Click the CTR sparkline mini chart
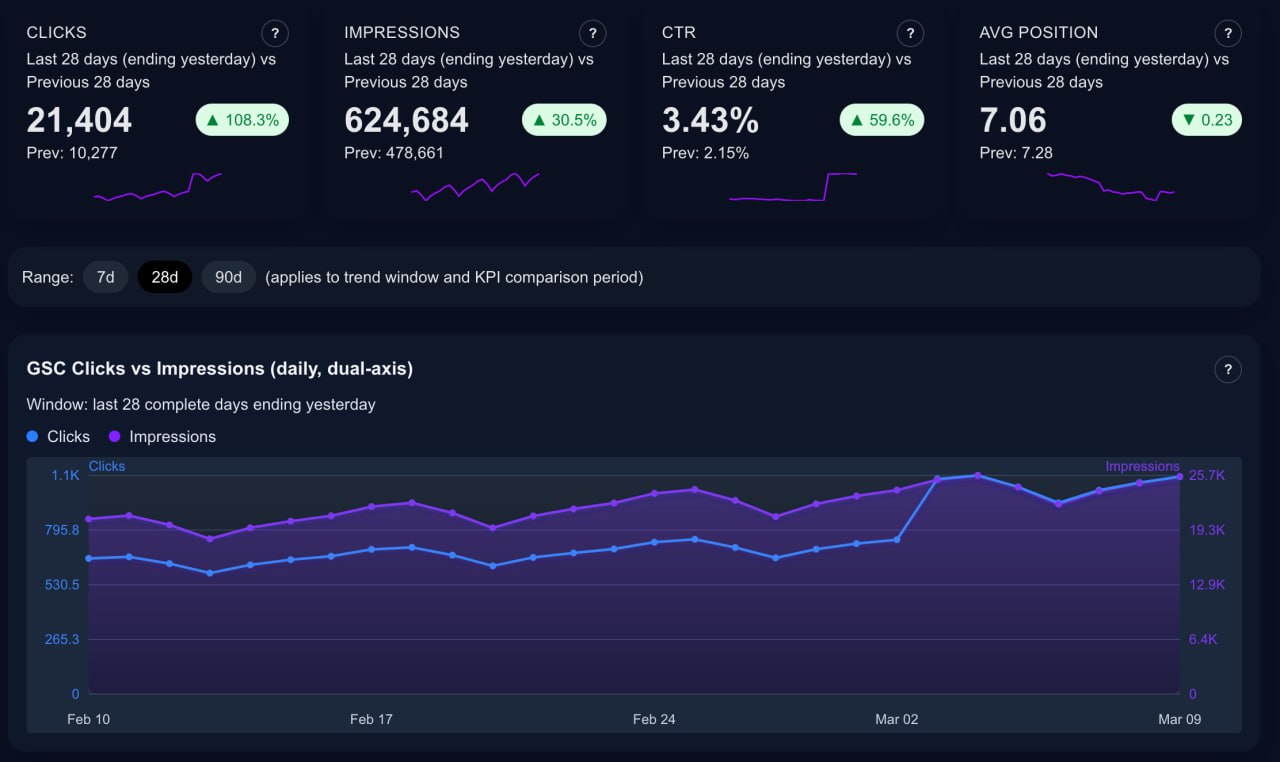The image size is (1280, 762). [x=793, y=187]
